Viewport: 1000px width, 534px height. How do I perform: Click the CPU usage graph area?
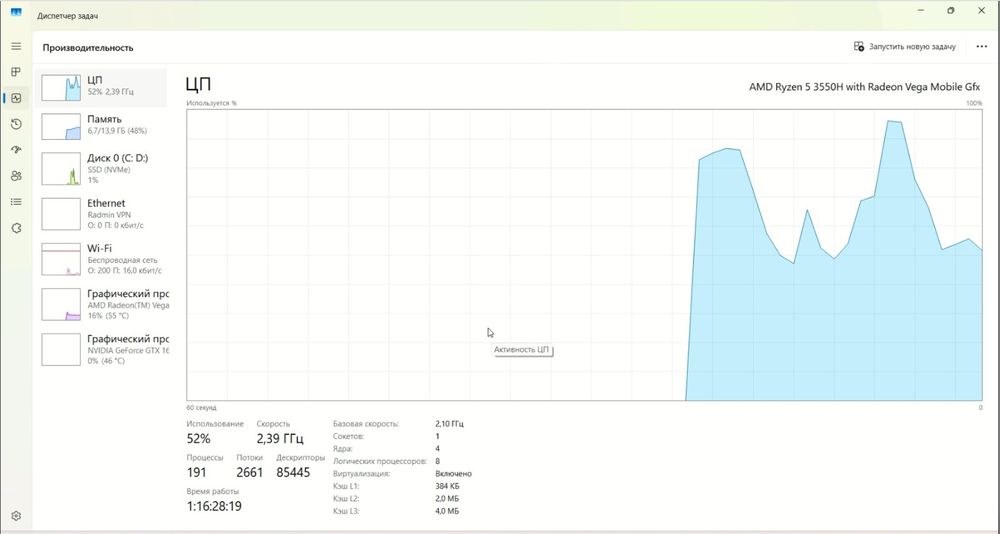(x=584, y=255)
